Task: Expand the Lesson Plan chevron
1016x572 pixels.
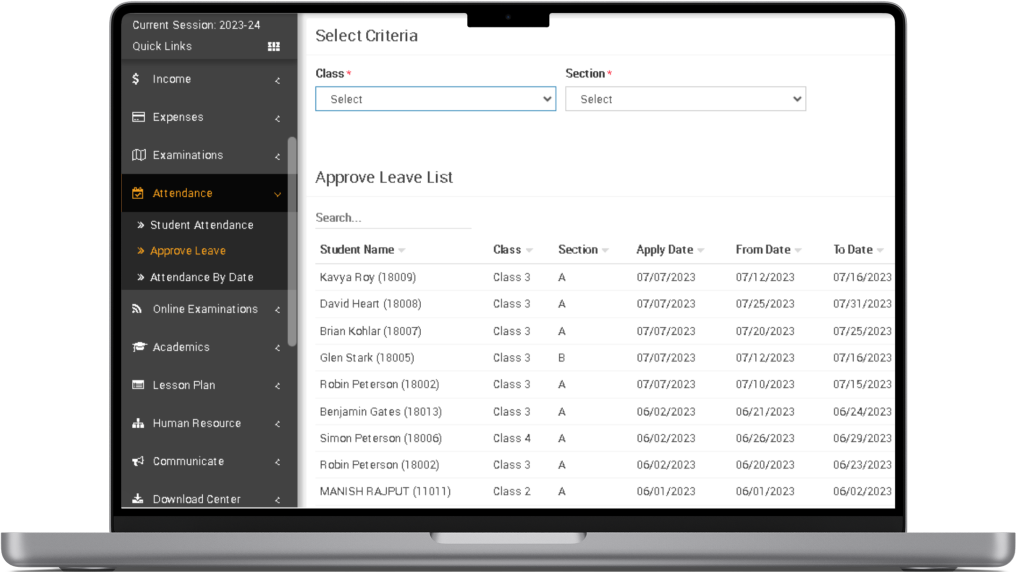Action: (277, 387)
